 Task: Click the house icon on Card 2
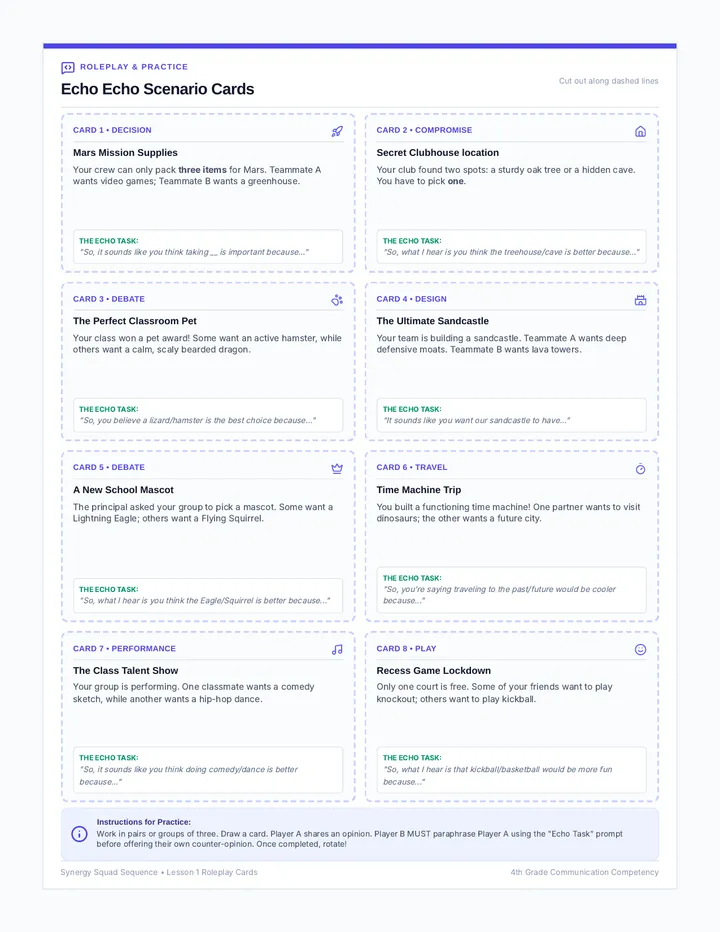640,131
